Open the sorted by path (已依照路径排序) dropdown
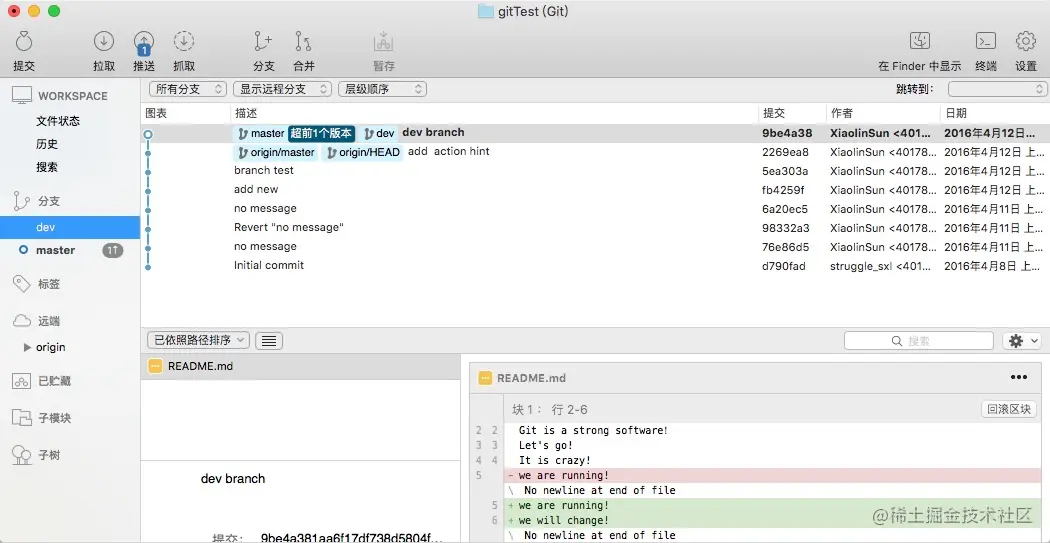This screenshot has height=543, width=1050. pos(198,340)
